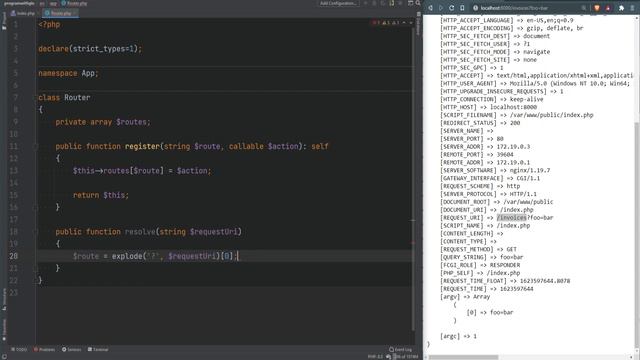Image resolution: width=640 pixels, height=360 pixels.
Task: Click the browser horizontal scrollbar
Action: pyautogui.click(x=463, y=357)
